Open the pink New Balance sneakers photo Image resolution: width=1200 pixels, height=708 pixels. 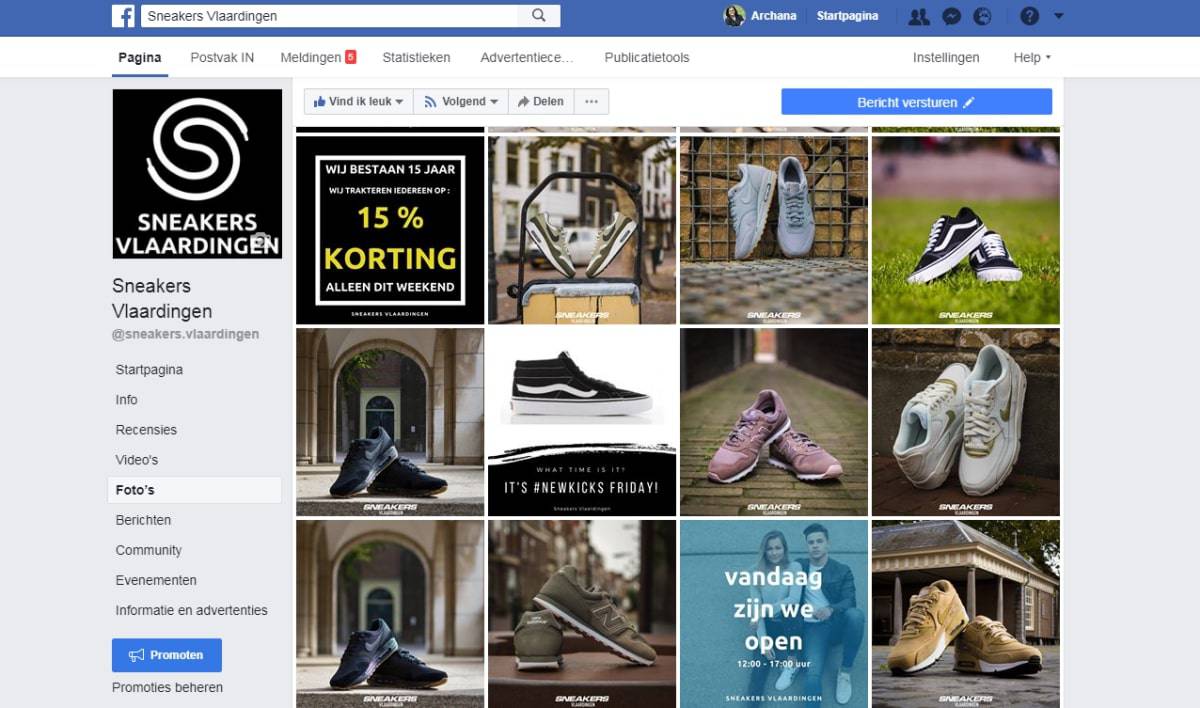(x=774, y=422)
